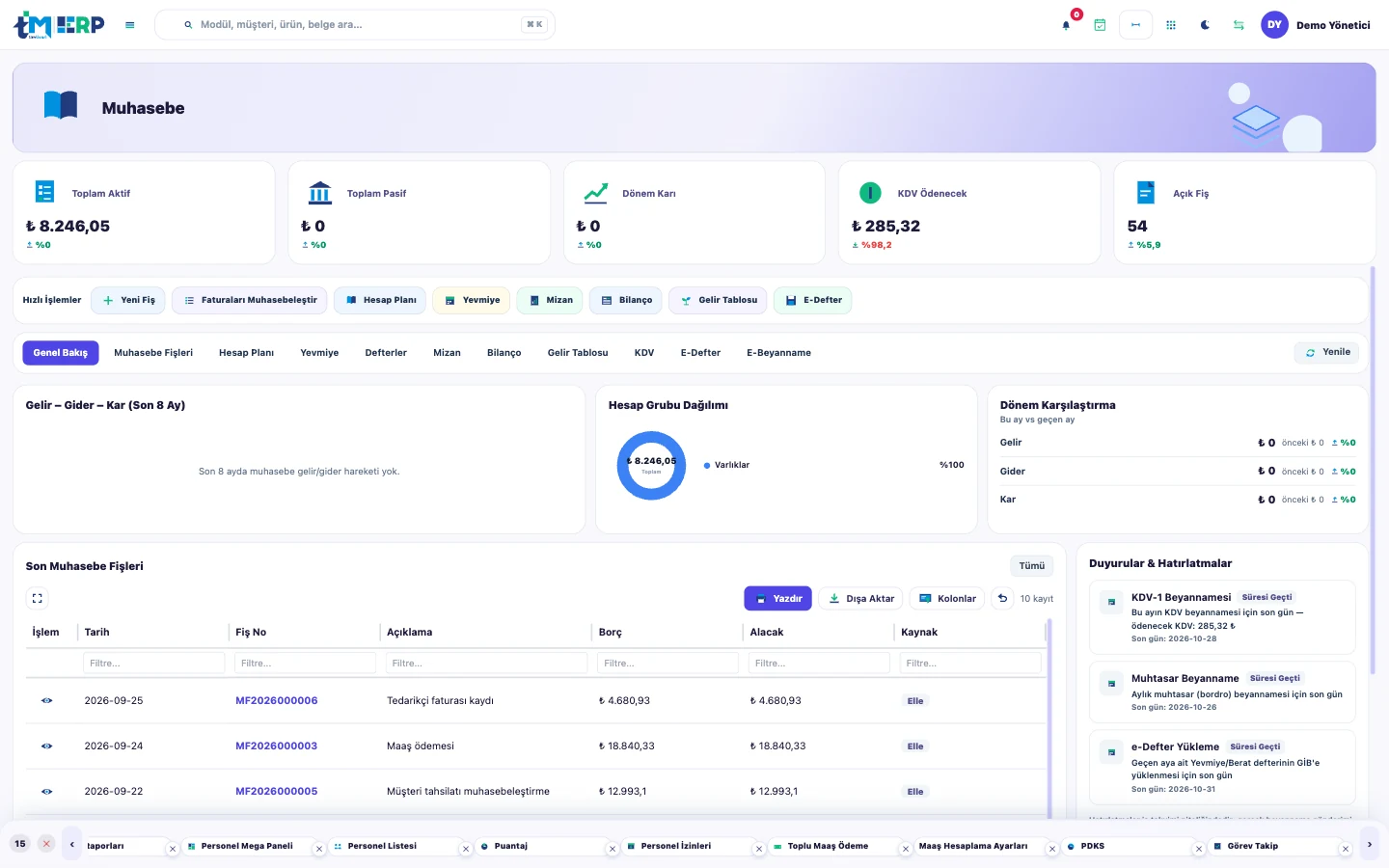Sort by the Borç column header
This screenshot has width=1389, height=868.
pyautogui.click(x=611, y=632)
